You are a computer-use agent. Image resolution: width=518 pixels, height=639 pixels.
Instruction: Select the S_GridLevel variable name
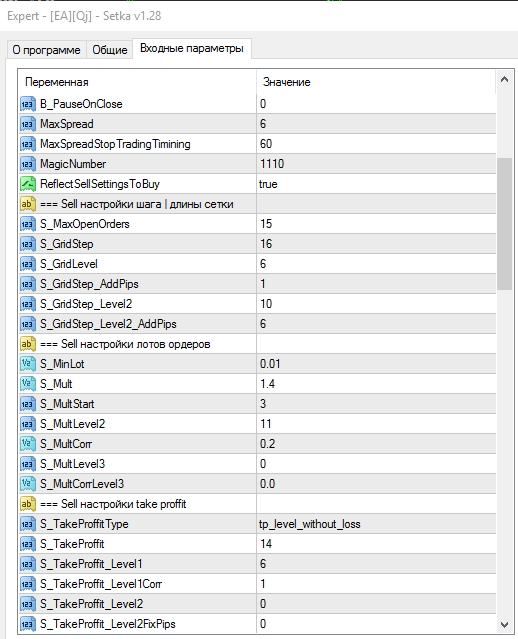click(x=68, y=264)
